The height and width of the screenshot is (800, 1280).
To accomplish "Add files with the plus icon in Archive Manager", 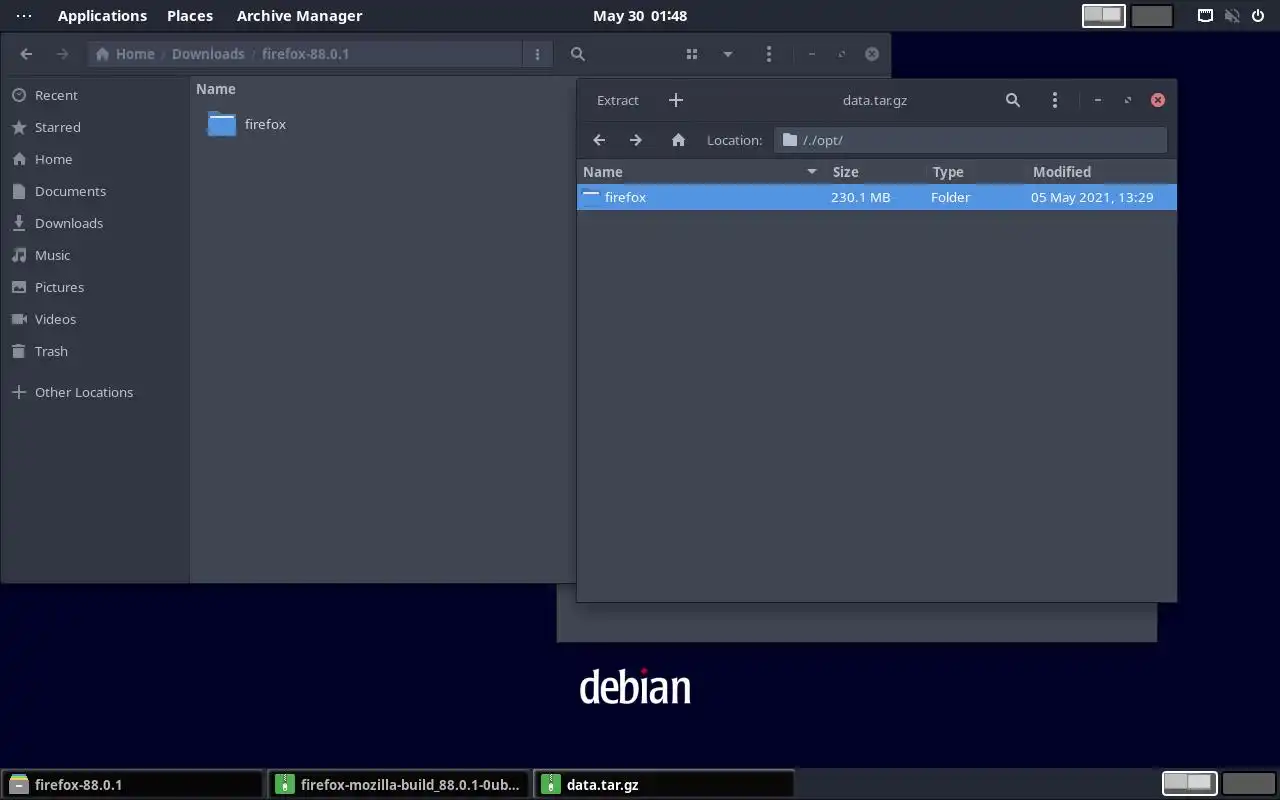I will pyautogui.click(x=676, y=100).
